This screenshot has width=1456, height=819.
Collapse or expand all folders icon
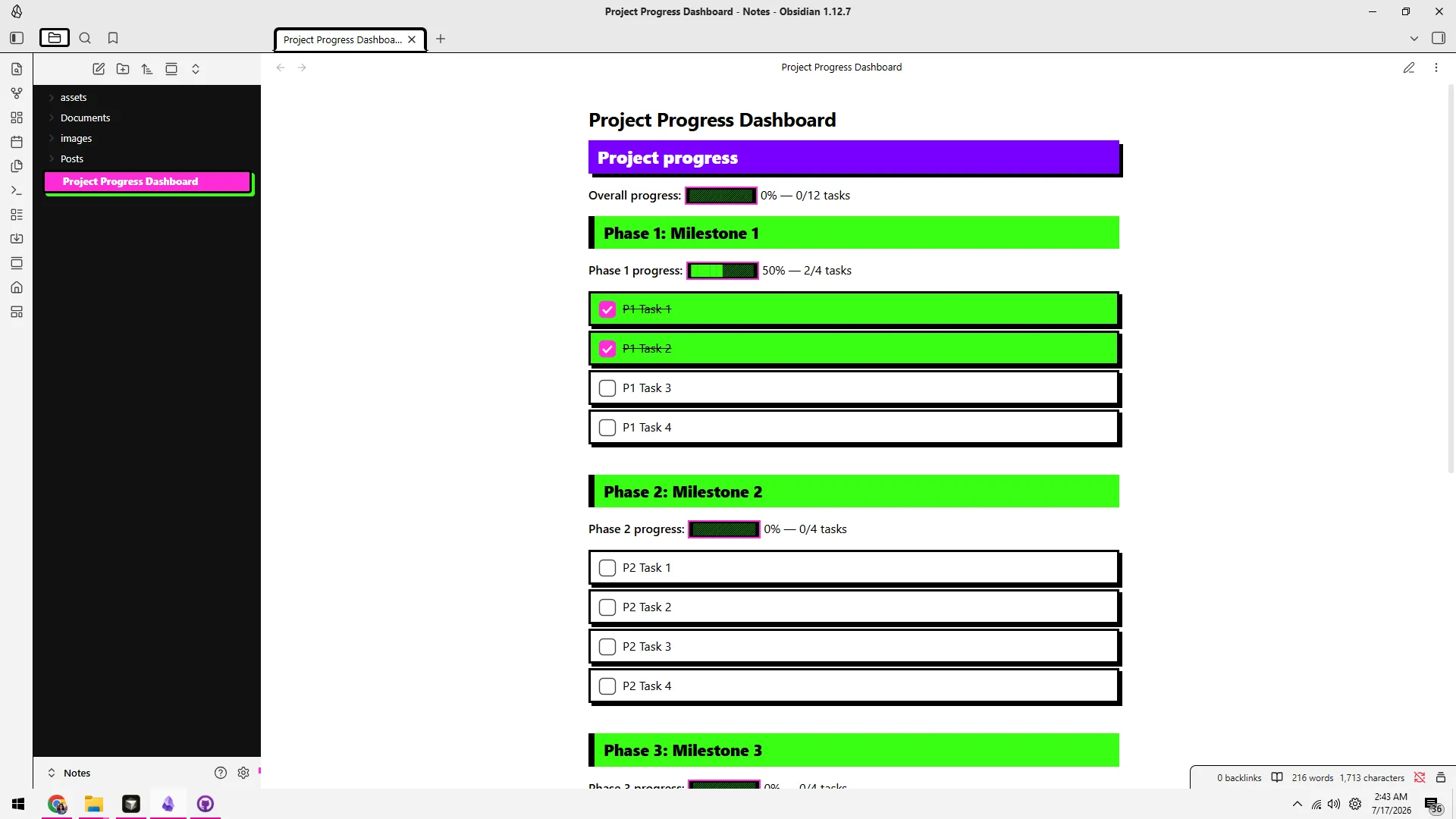pos(196,69)
